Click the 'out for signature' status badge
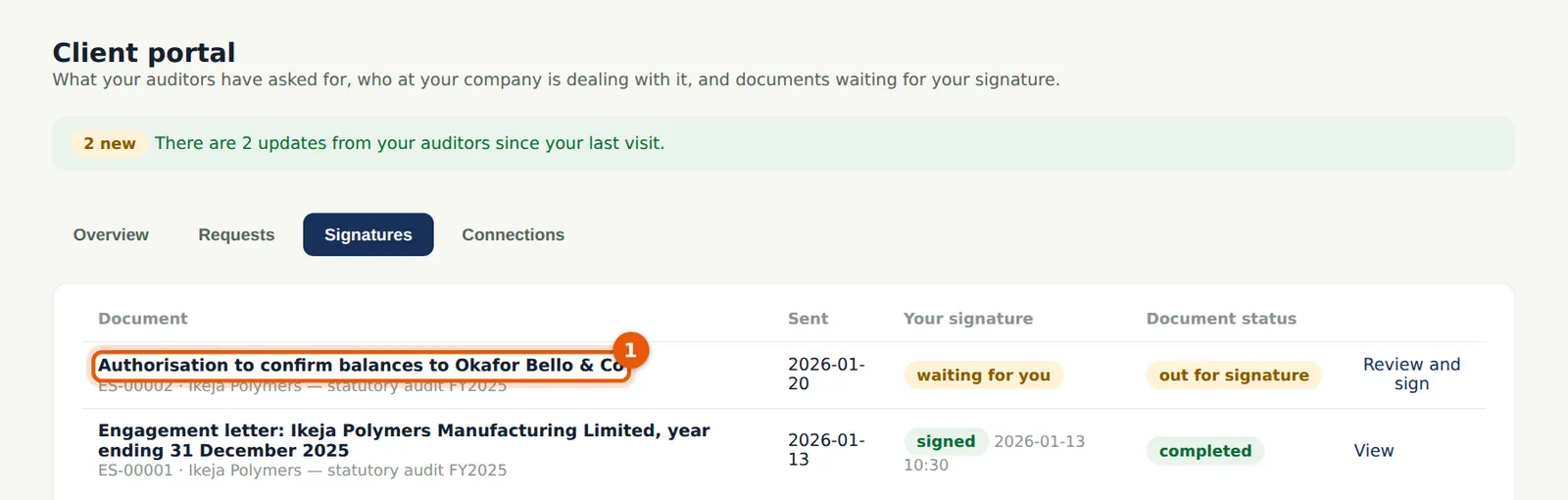 point(1234,375)
